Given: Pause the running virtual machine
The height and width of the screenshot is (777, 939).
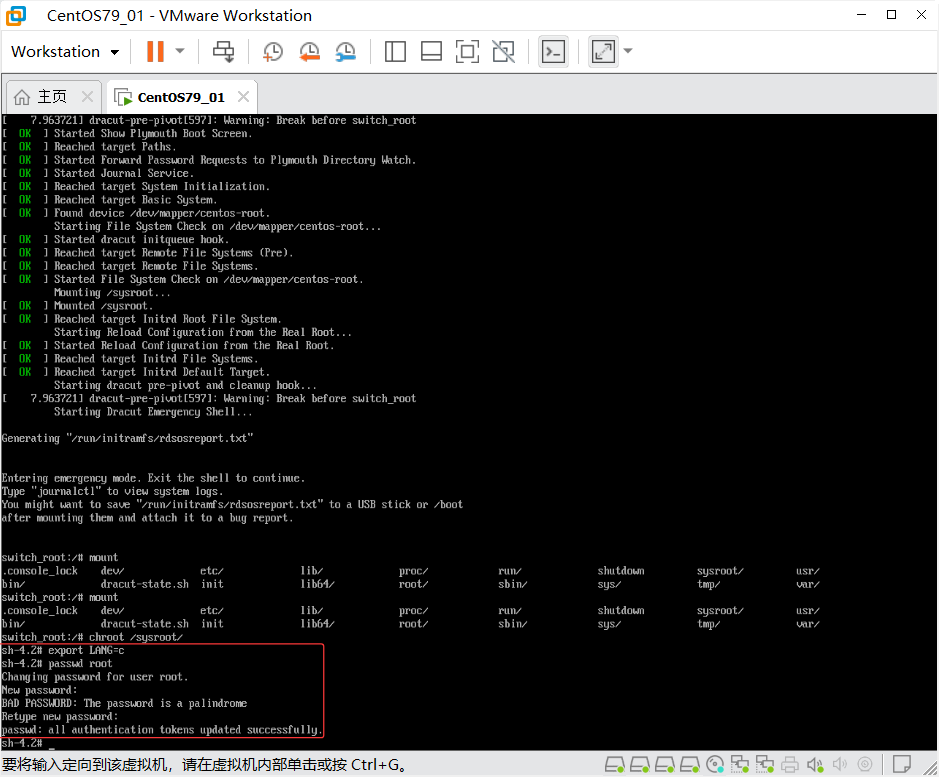Looking at the screenshot, I should [155, 52].
